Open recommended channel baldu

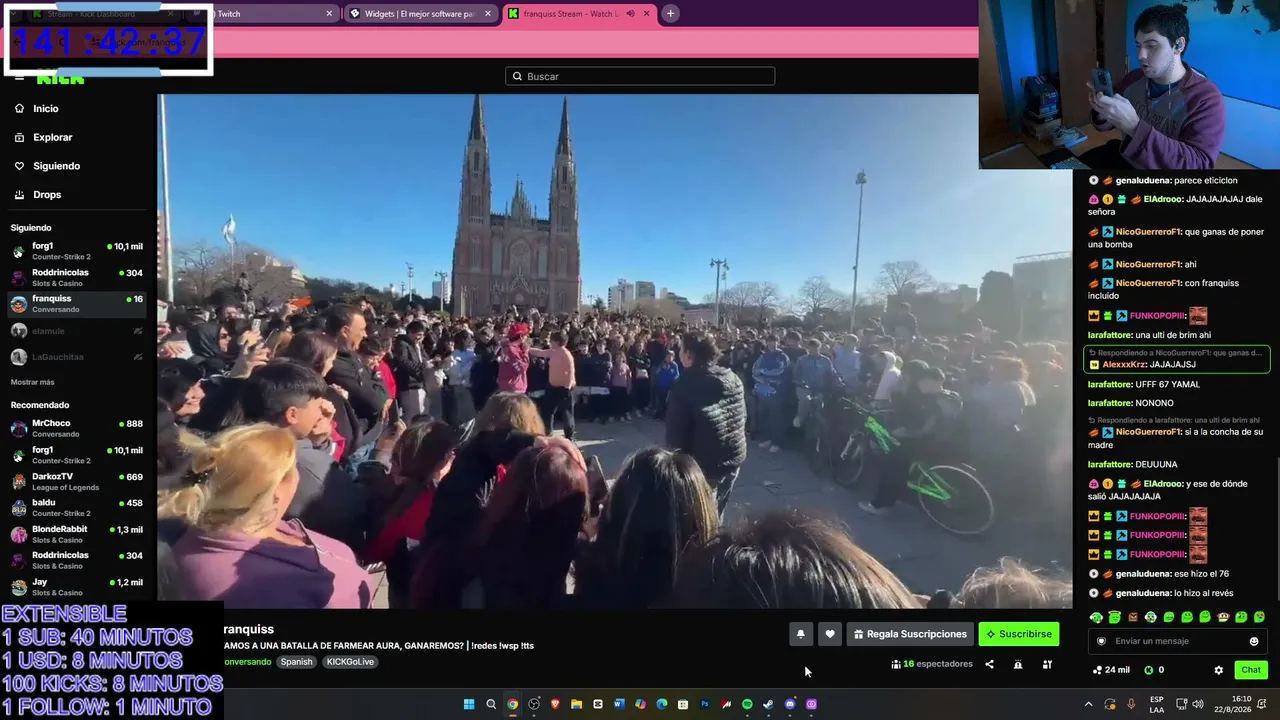78,508
